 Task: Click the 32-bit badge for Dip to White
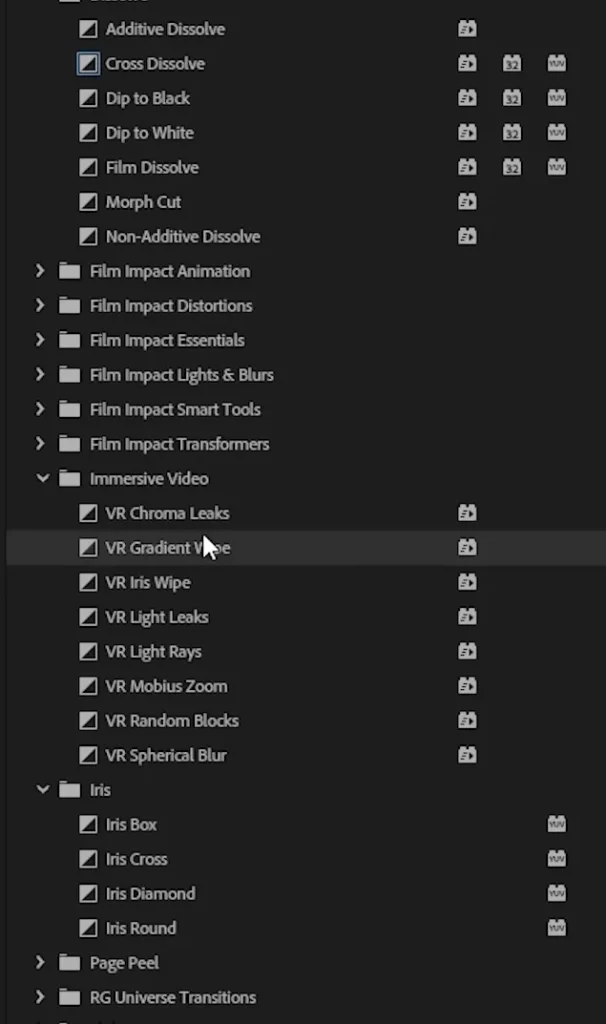click(511, 132)
